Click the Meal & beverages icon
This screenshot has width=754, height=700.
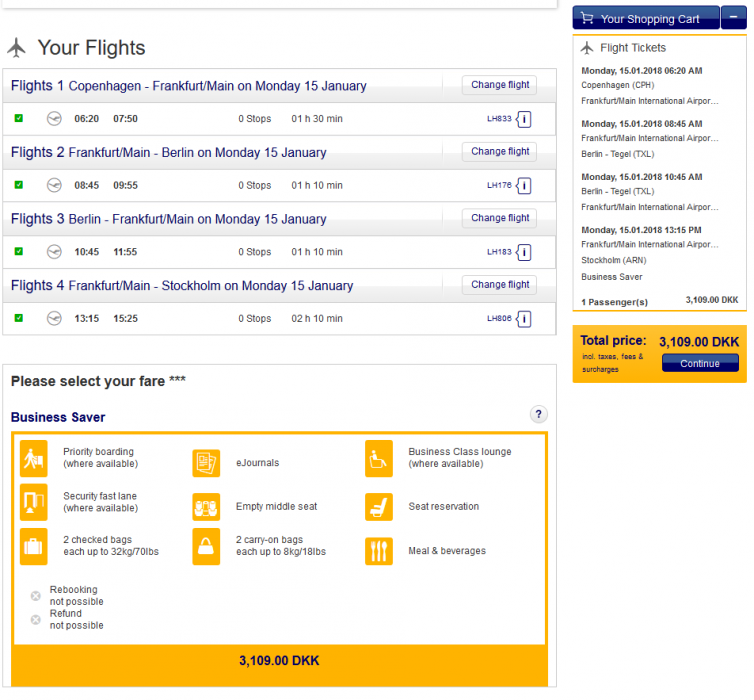pyautogui.click(x=379, y=551)
